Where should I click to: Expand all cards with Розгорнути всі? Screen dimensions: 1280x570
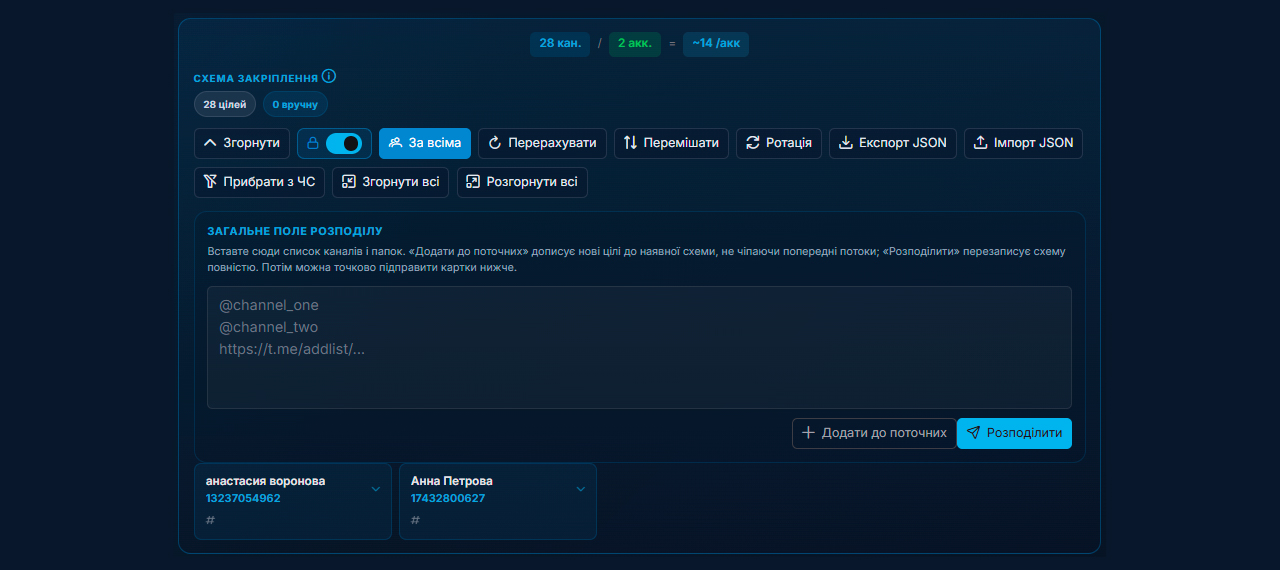pyautogui.click(x=522, y=182)
